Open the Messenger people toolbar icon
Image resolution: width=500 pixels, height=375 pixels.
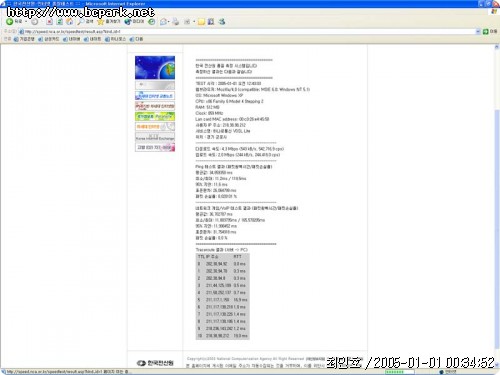click(x=222, y=22)
